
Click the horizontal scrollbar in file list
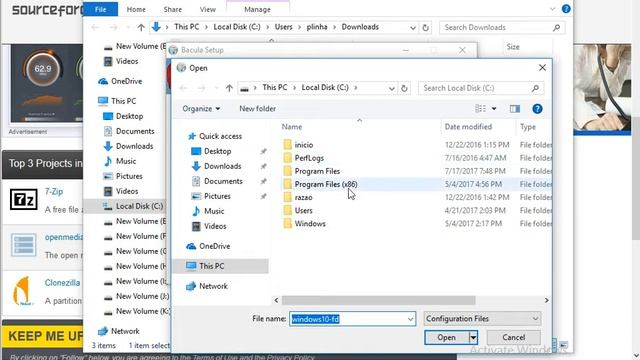378,300
